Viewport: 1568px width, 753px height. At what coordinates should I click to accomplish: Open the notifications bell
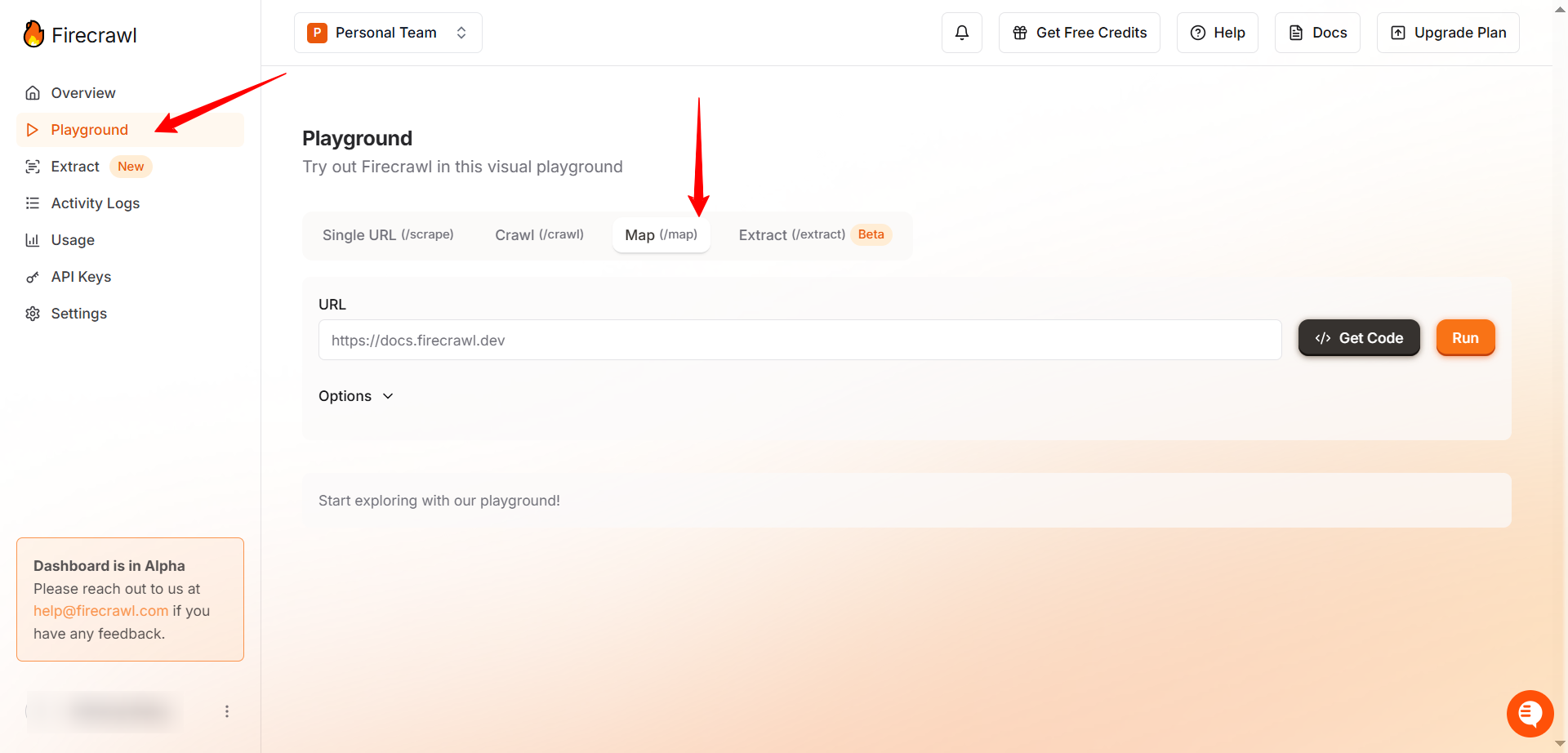[962, 33]
